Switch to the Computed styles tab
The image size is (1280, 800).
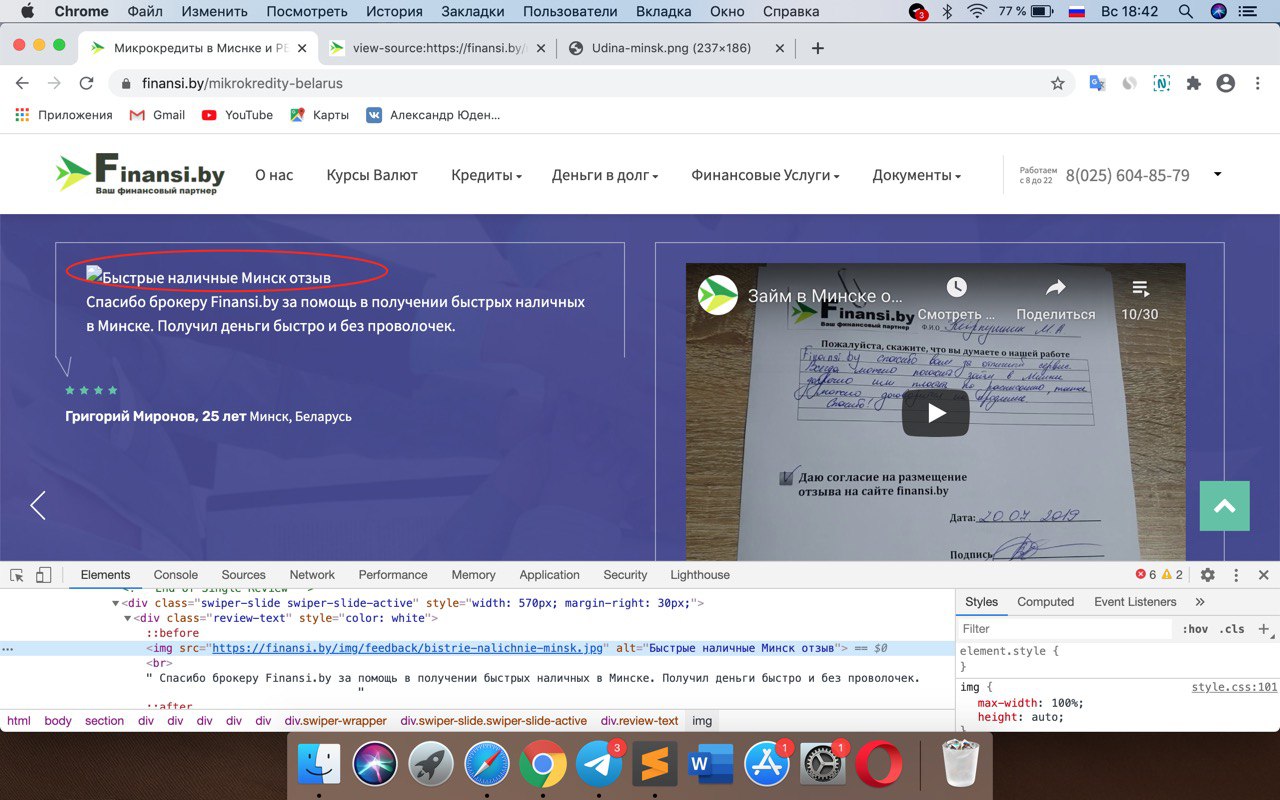pyautogui.click(x=1046, y=602)
